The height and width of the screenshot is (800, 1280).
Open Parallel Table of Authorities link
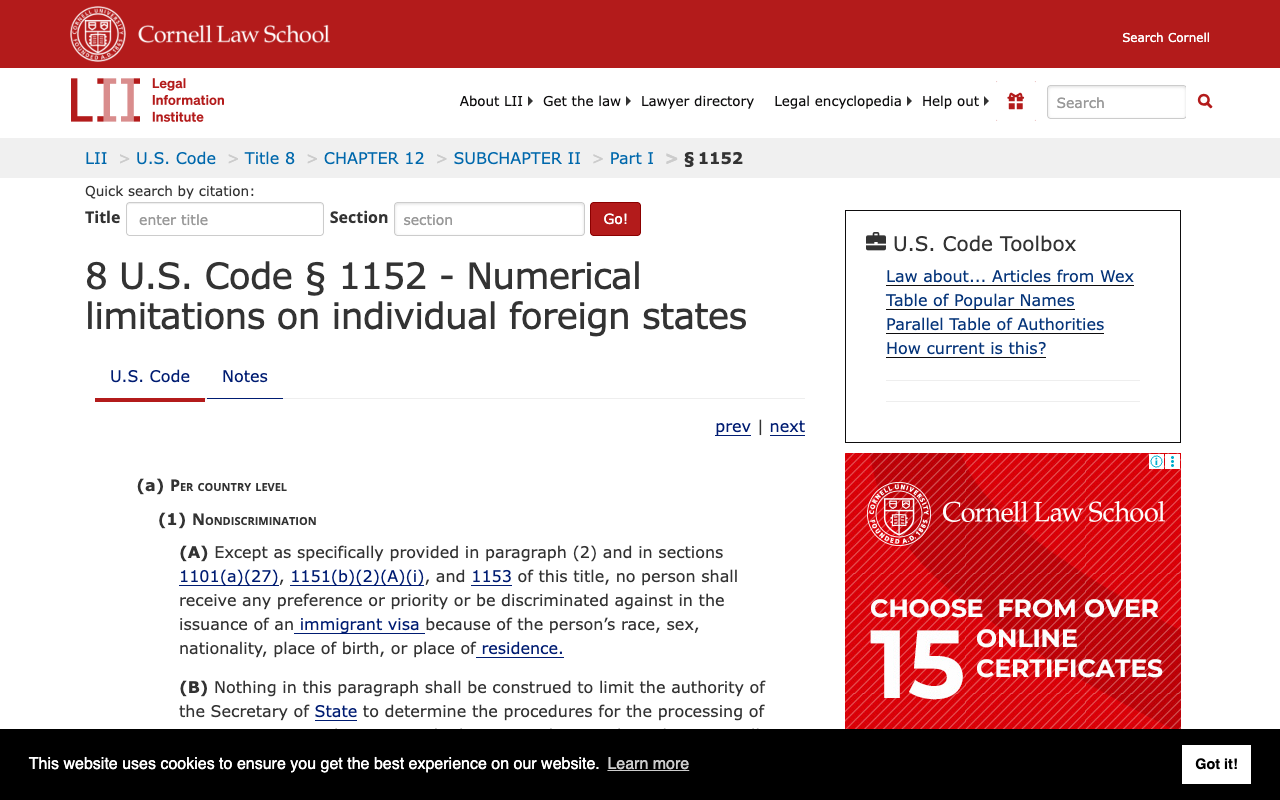click(995, 325)
